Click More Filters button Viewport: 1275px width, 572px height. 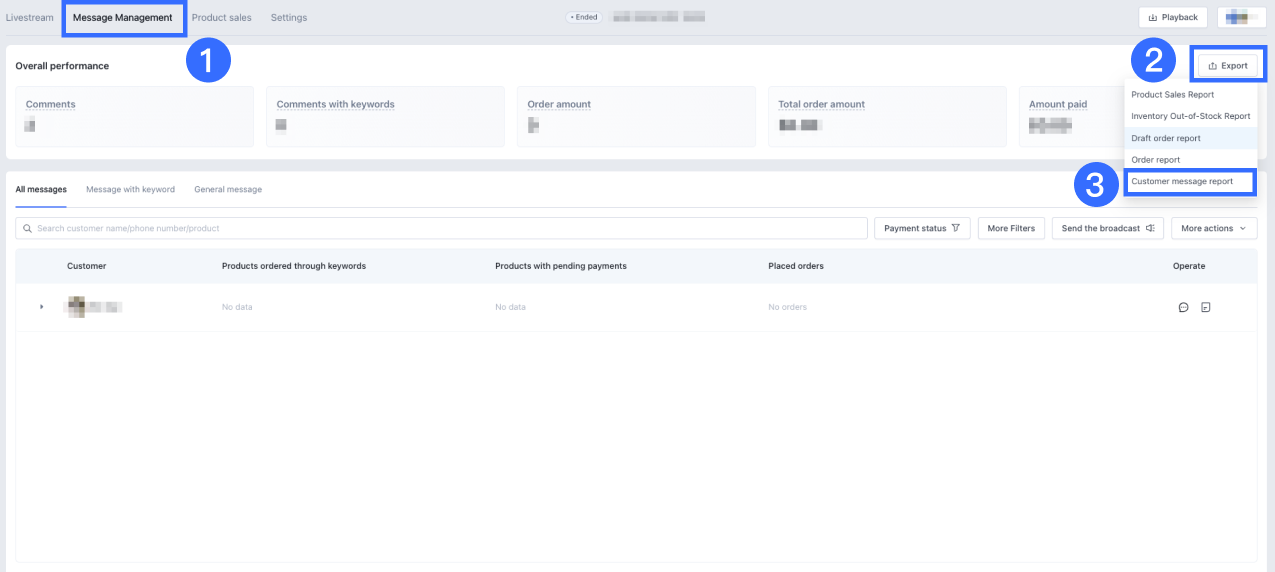click(x=1011, y=228)
